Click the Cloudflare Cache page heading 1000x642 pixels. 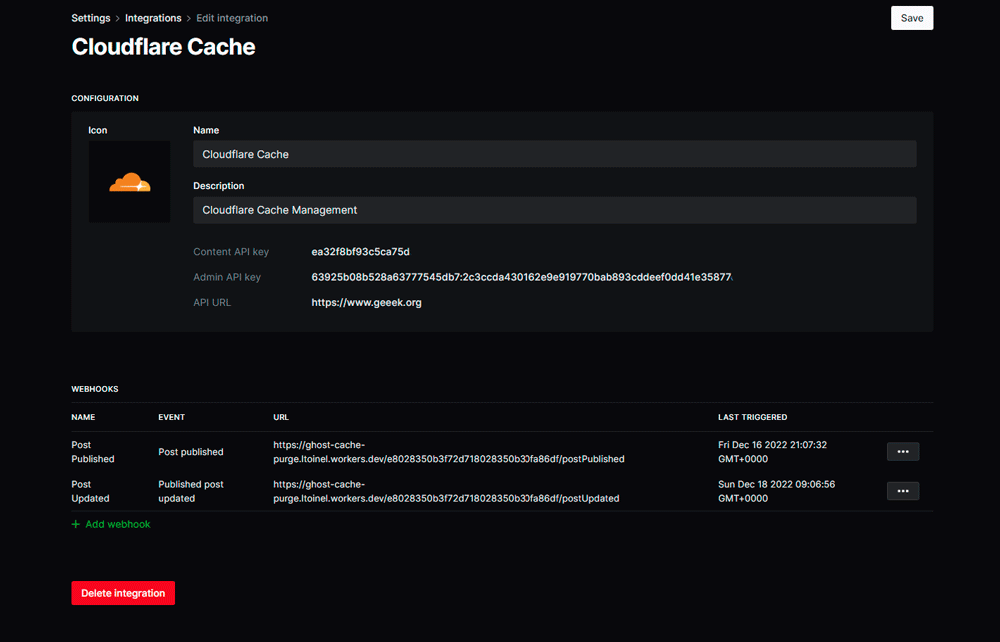click(x=163, y=47)
